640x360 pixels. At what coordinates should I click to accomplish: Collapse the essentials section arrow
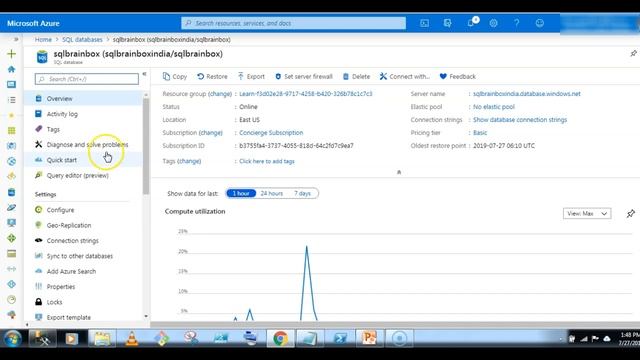click(x=399, y=172)
